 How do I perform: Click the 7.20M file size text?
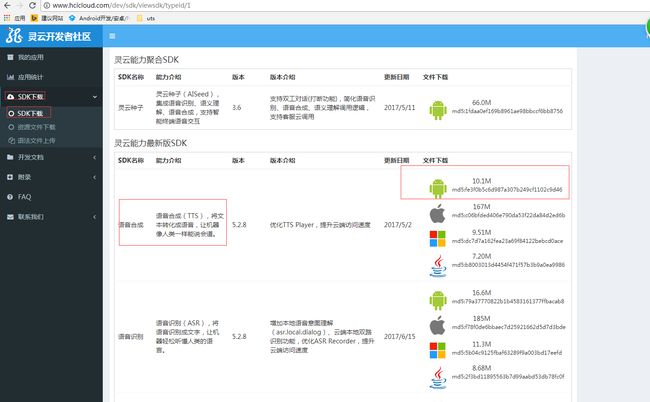point(481,257)
